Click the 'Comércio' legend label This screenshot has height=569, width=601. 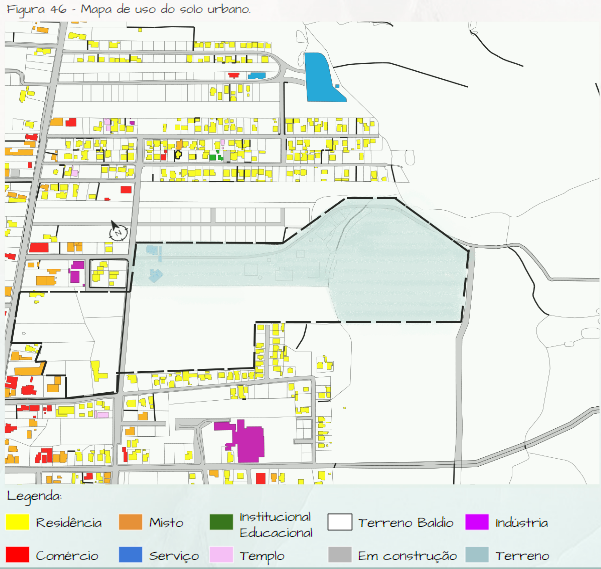pyautogui.click(x=67, y=556)
